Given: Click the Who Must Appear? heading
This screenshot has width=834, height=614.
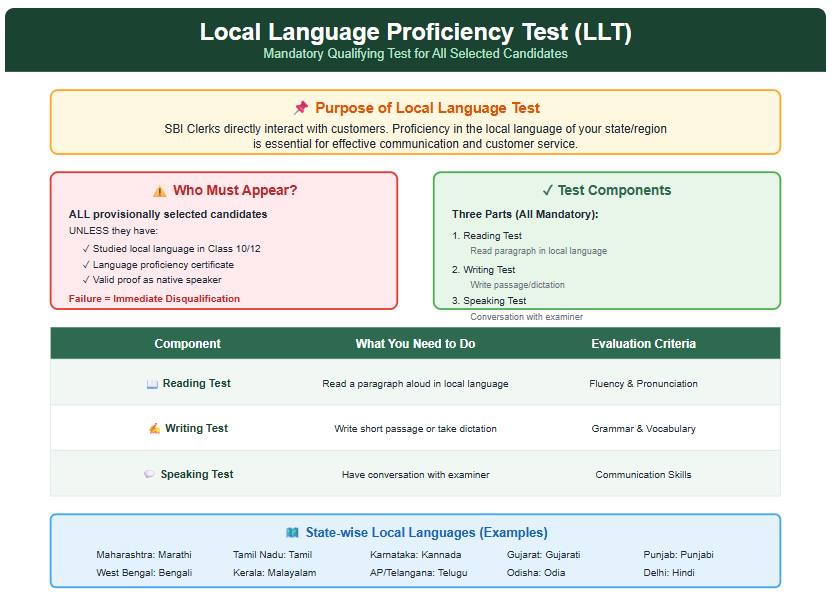Looking at the screenshot, I should (x=235, y=190).
